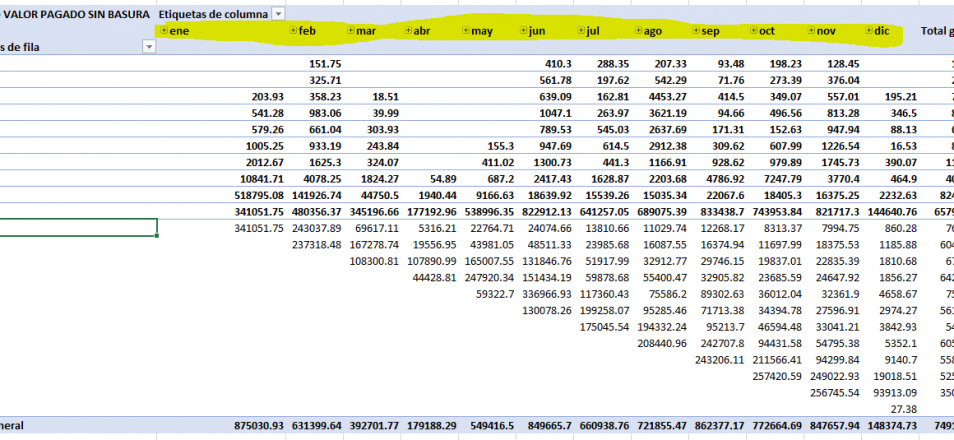Click the plus icon beside mar

(350, 31)
